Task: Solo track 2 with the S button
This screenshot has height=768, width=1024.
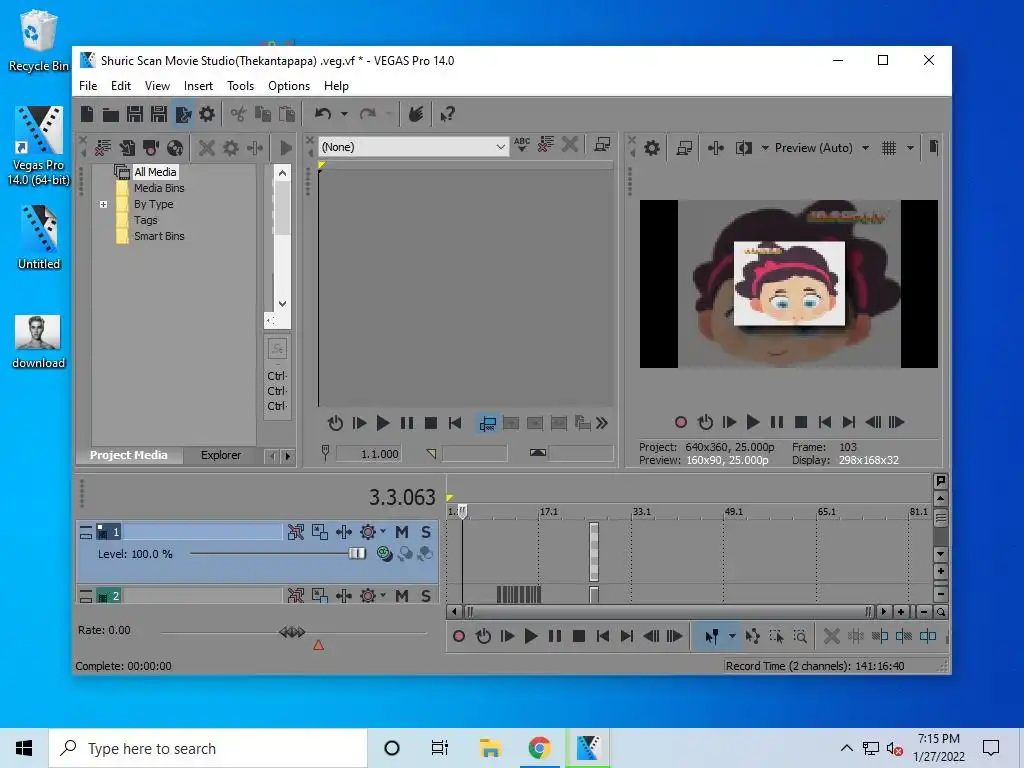Action: click(426, 595)
